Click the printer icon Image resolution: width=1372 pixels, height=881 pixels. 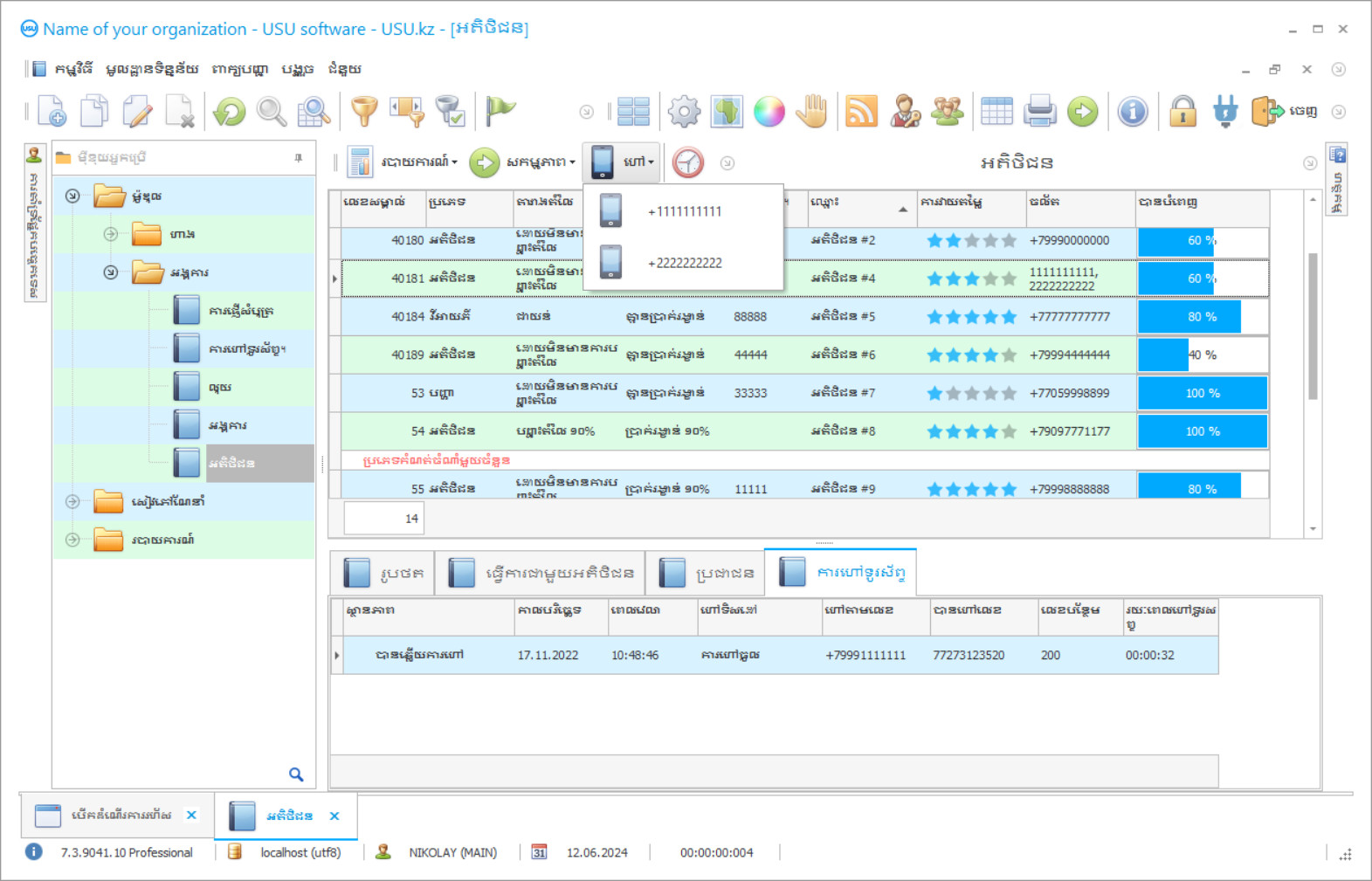pyautogui.click(x=1040, y=112)
